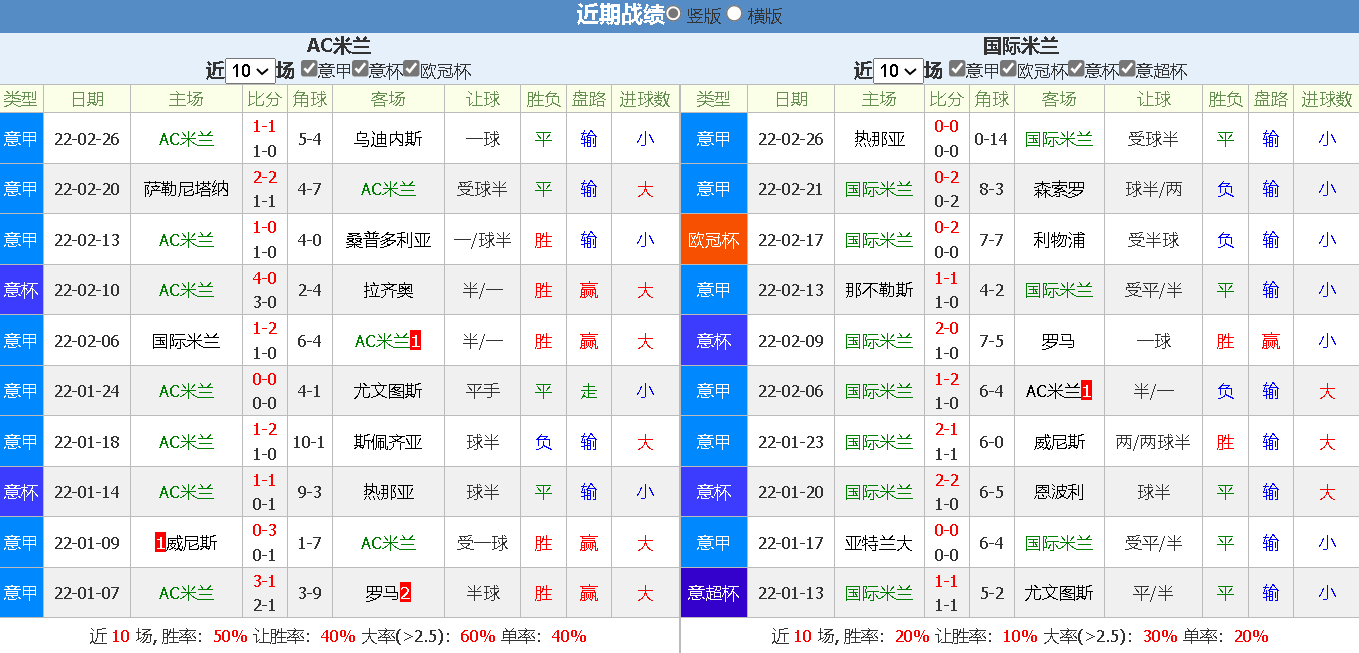Image resolution: width=1359 pixels, height=653 pixels.
Task: Open 恩波利 team link
Action: point(1059,492)
